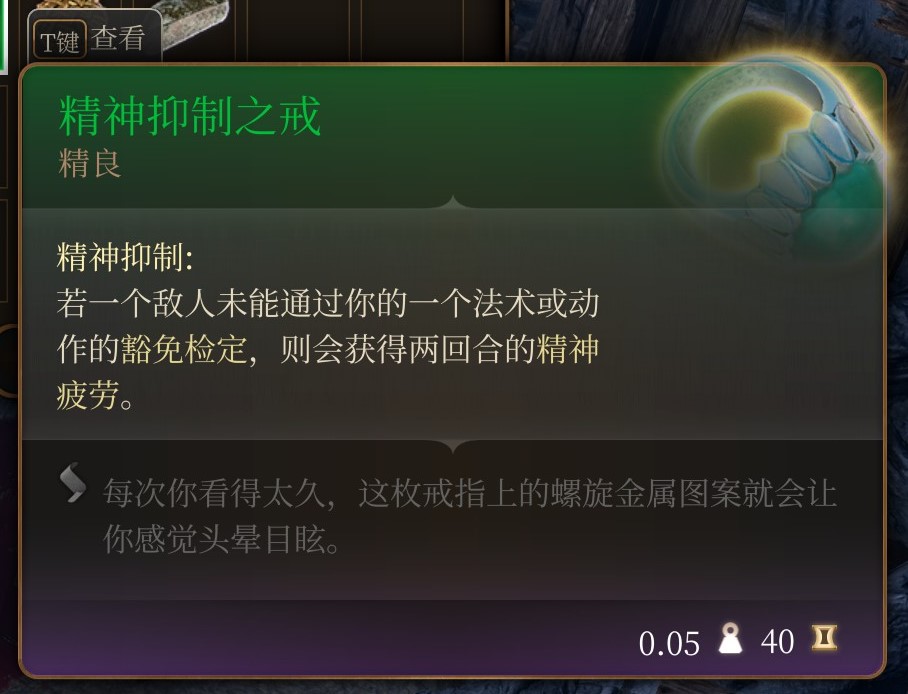This screenshot has width=908, height=694.
Task: Open the 豁免检定 highlighted keyword
Action: click(184, 349)
